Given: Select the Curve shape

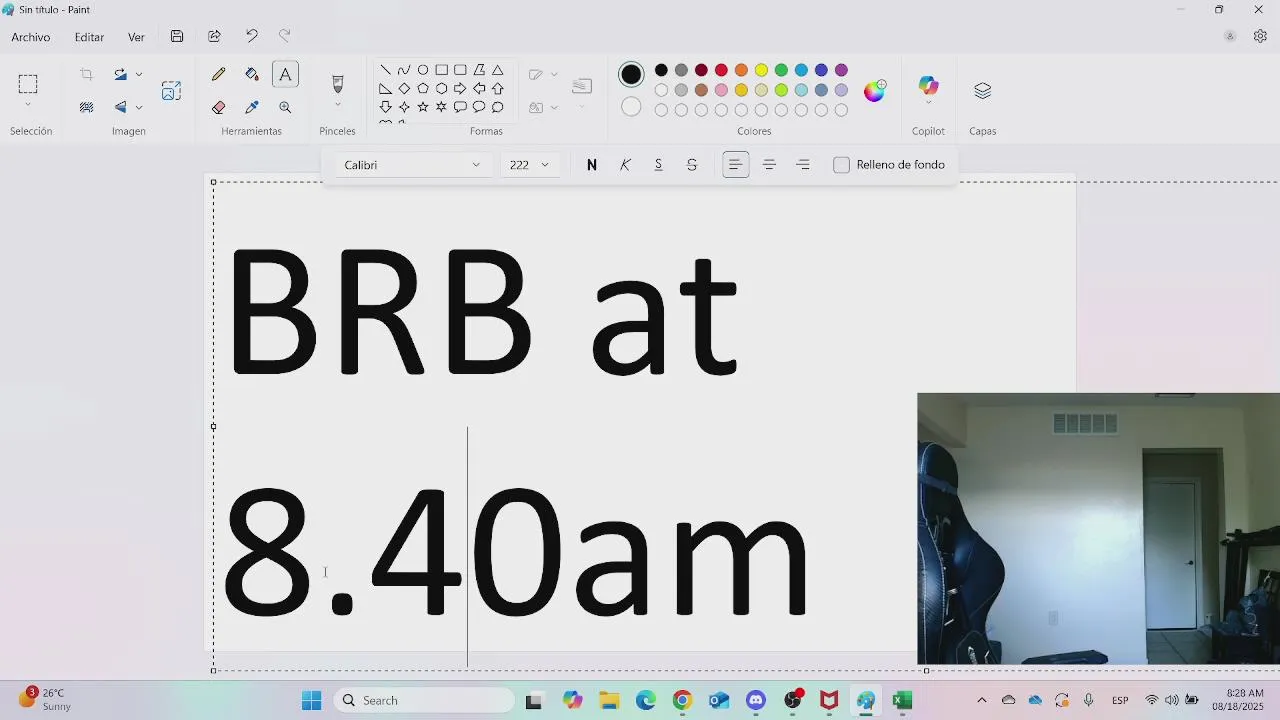Looking at the screenshot, I should click(404, 70).
